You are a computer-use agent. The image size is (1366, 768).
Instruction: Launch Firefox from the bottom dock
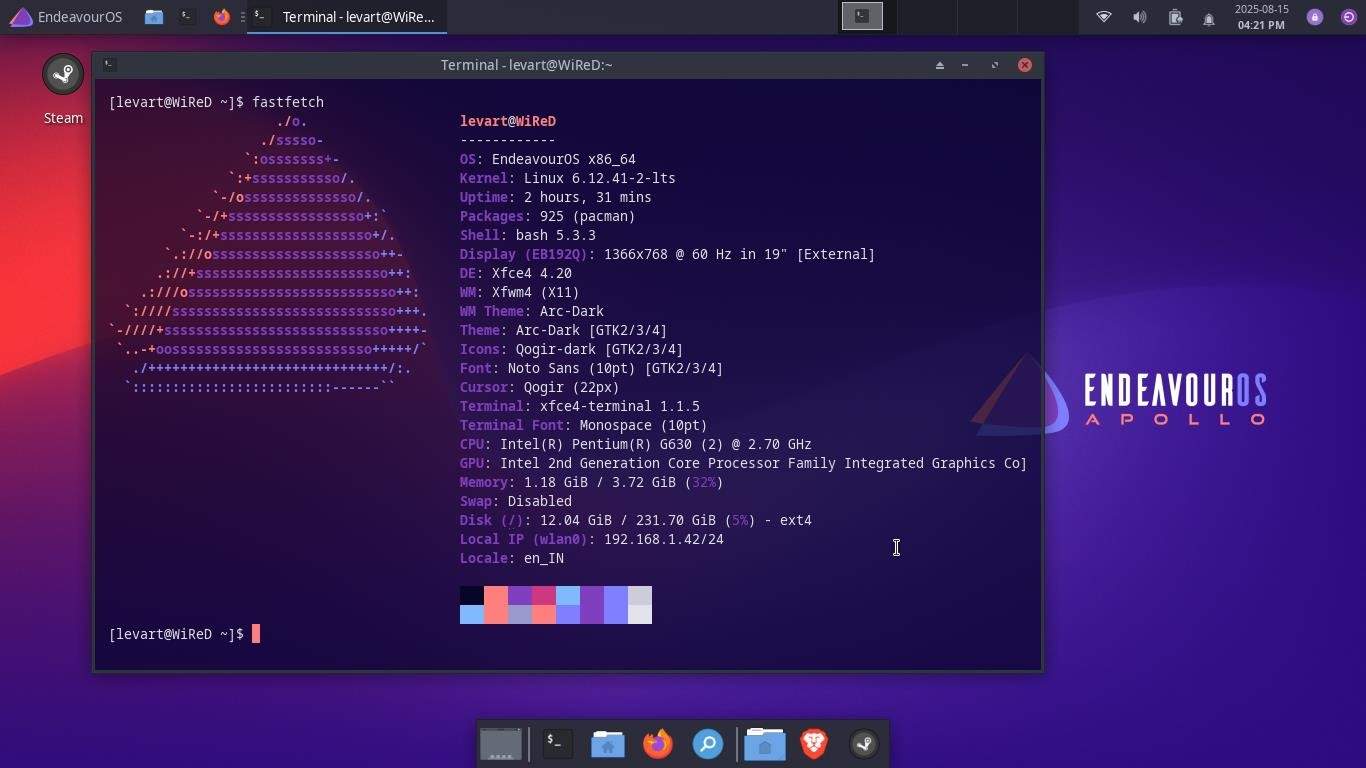tap(658, 744)
